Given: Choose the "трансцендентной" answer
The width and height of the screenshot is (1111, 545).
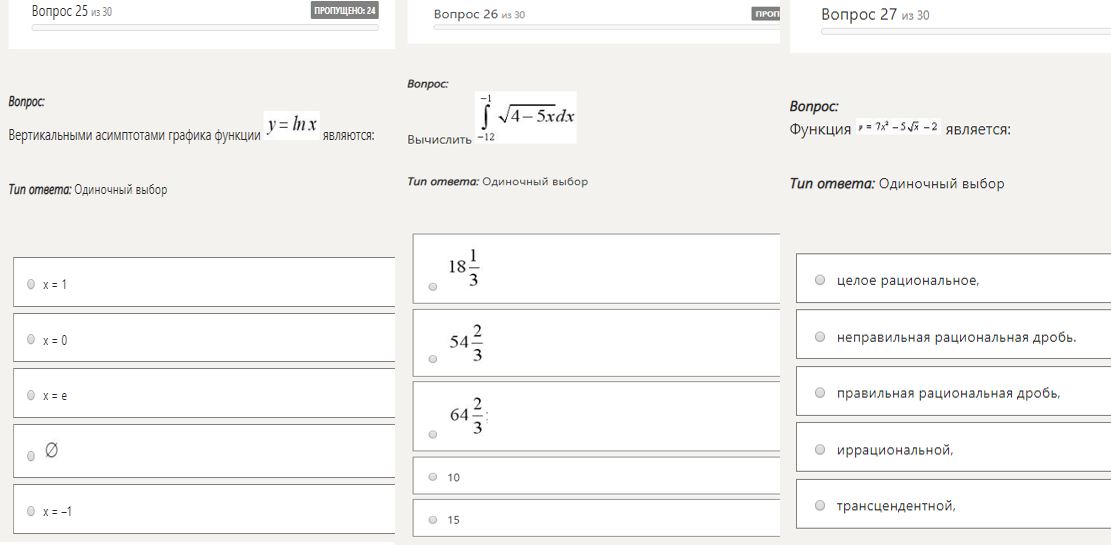Looking at the screenshot, I should [820, 505].
